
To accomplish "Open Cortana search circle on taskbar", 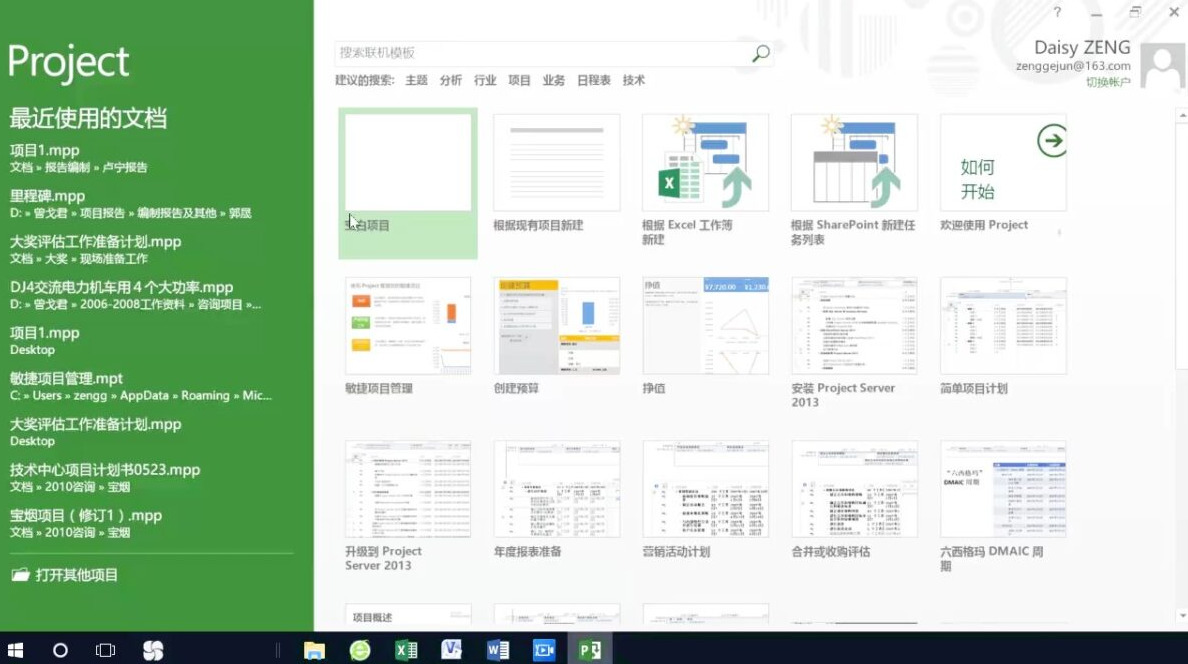I will pyautogui.click(x=60, y=650).
